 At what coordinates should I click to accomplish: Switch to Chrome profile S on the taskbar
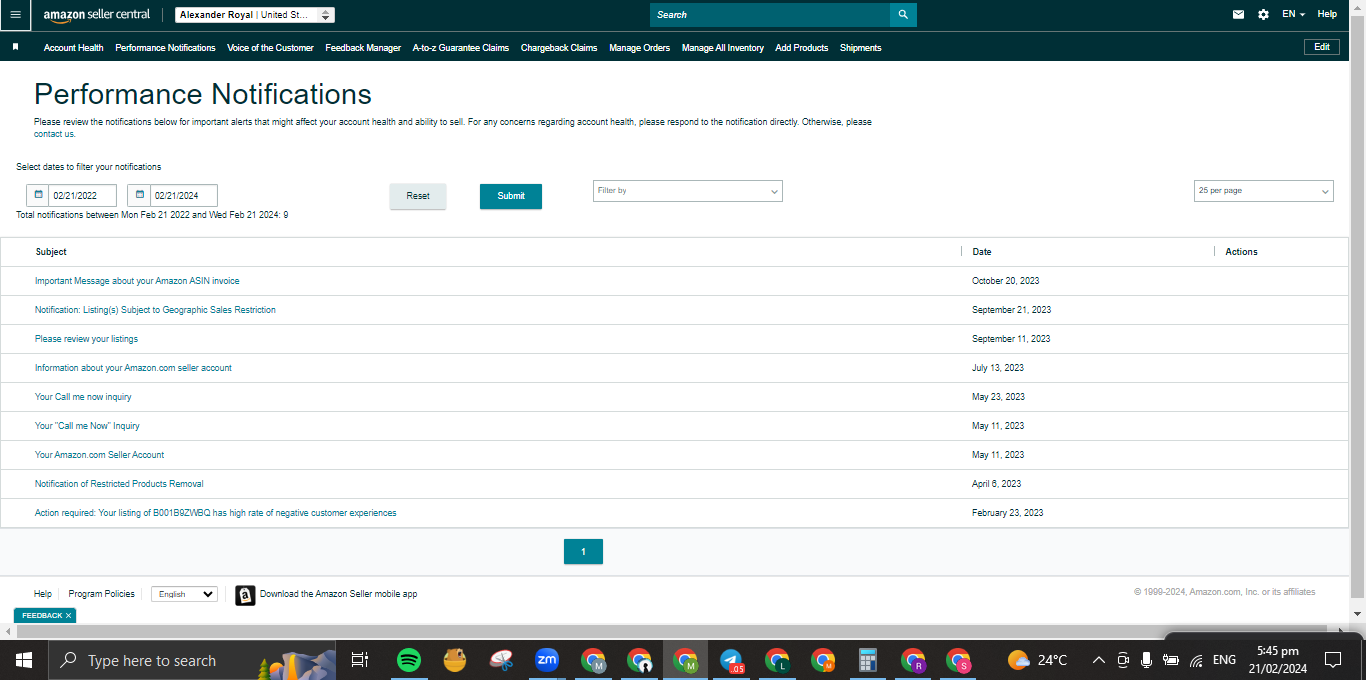959,660
